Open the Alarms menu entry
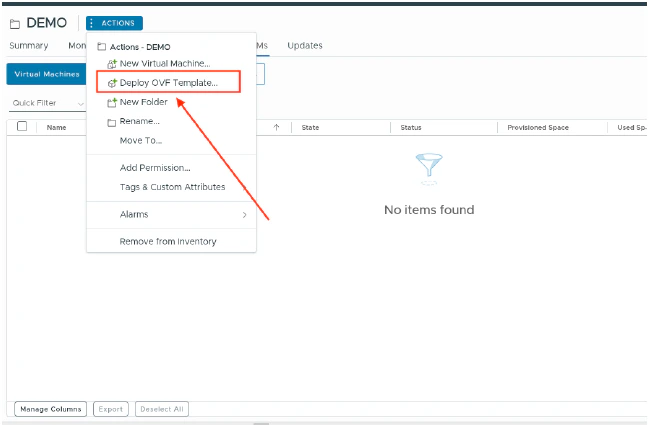 tap(171, 215)
